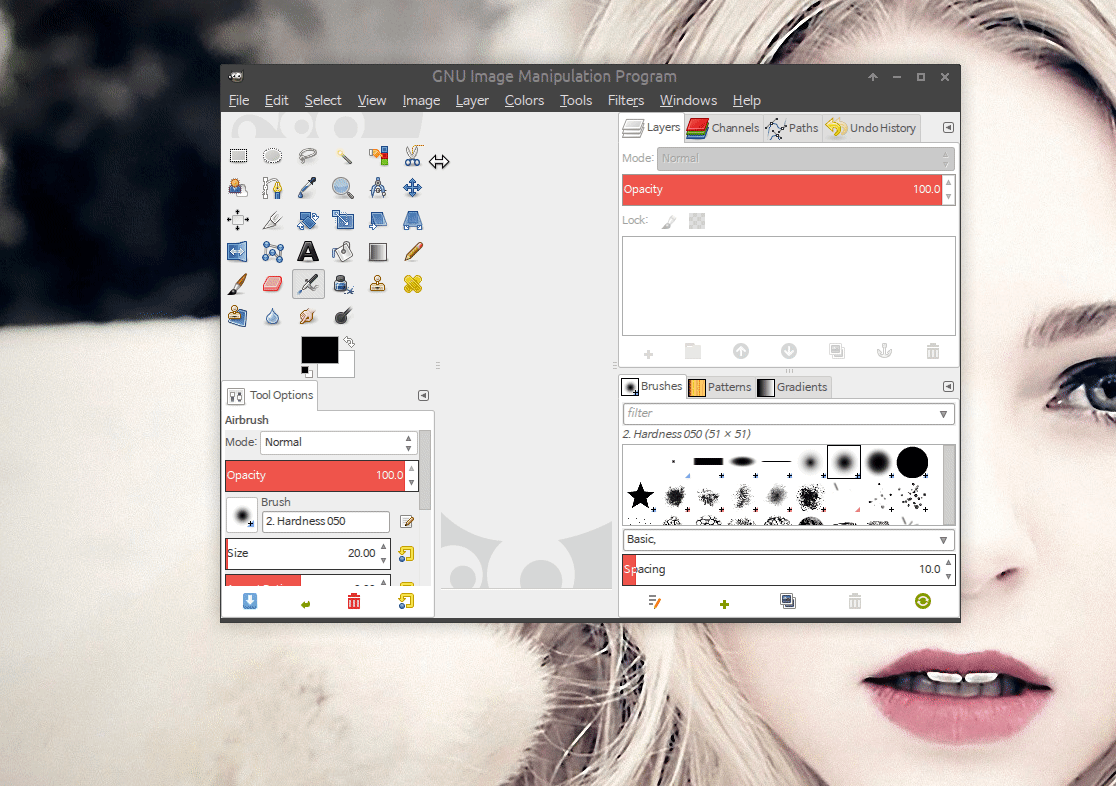This screenshot has width=1116, height=786.
Task: Open the Windows menu
Action: coord(688,100)
